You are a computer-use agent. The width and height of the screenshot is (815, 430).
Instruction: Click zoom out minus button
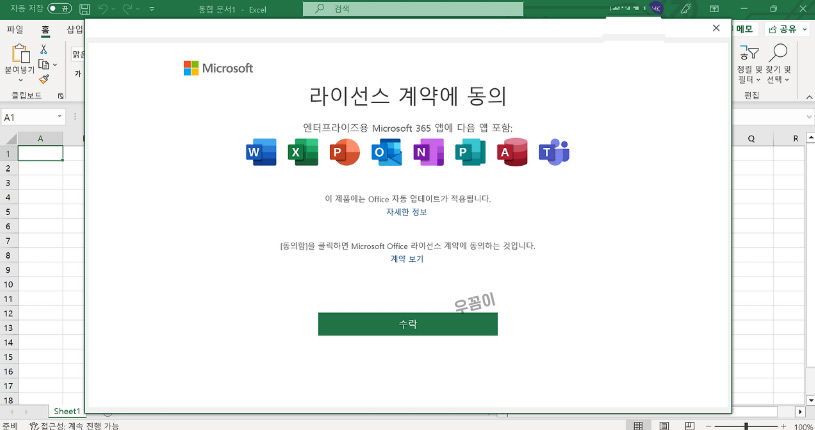click(708, 426)
